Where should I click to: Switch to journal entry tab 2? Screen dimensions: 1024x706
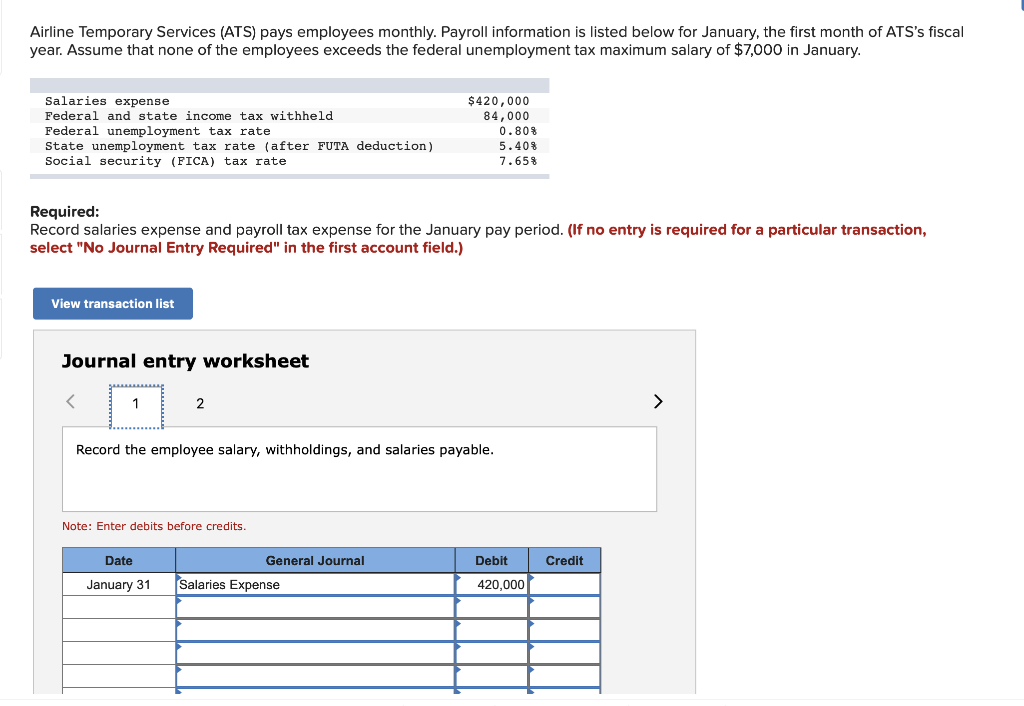200,403
